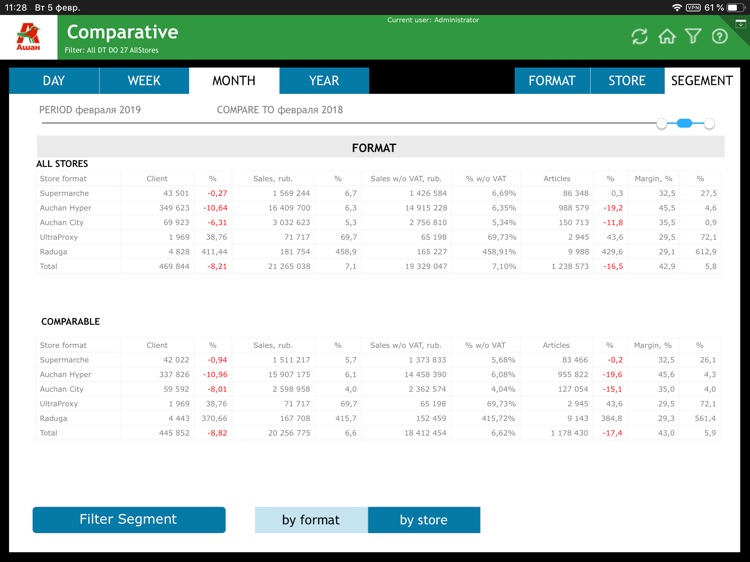Click the right white slider endpoint
Image resolution: width=750 pixels, height=562 pixels.
click(x=709, y=124)
